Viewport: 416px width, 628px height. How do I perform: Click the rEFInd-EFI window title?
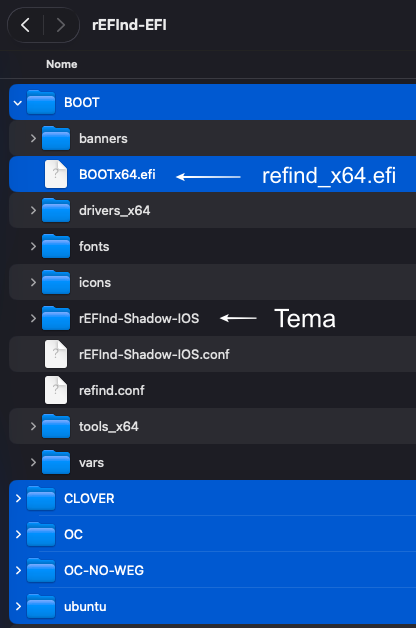coord(129,25)
